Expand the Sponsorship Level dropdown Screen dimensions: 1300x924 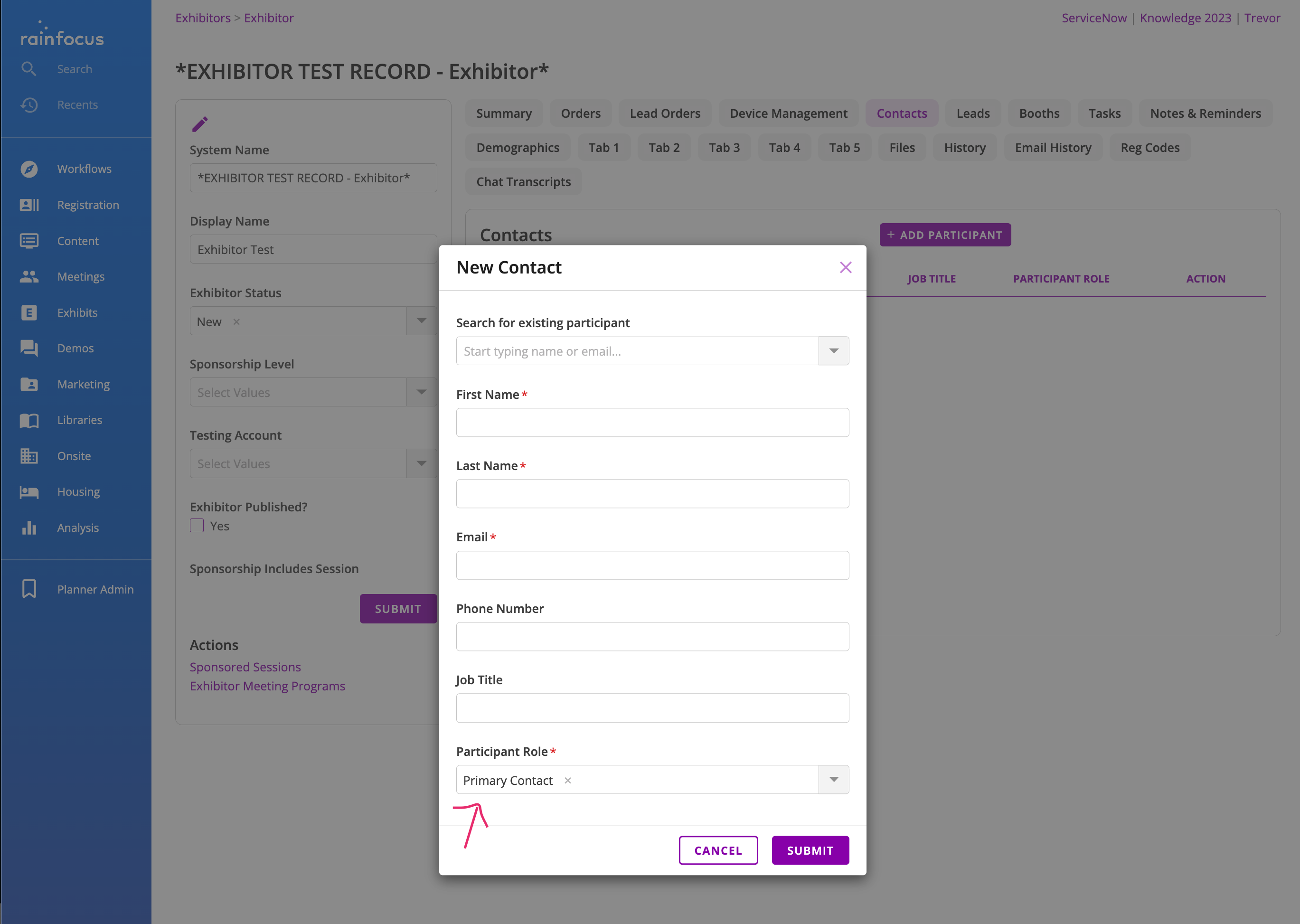(x=422, y=392)
